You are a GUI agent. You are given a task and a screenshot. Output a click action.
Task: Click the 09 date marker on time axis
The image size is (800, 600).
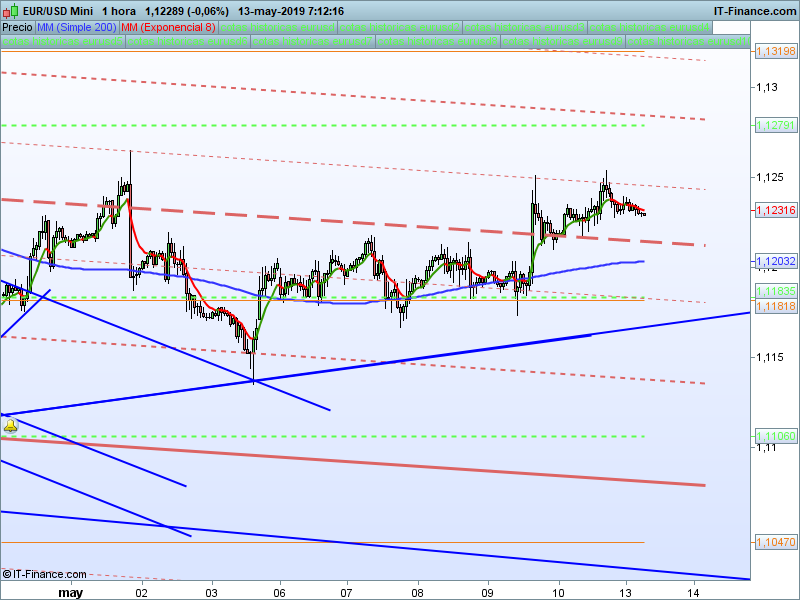[488, 592]
